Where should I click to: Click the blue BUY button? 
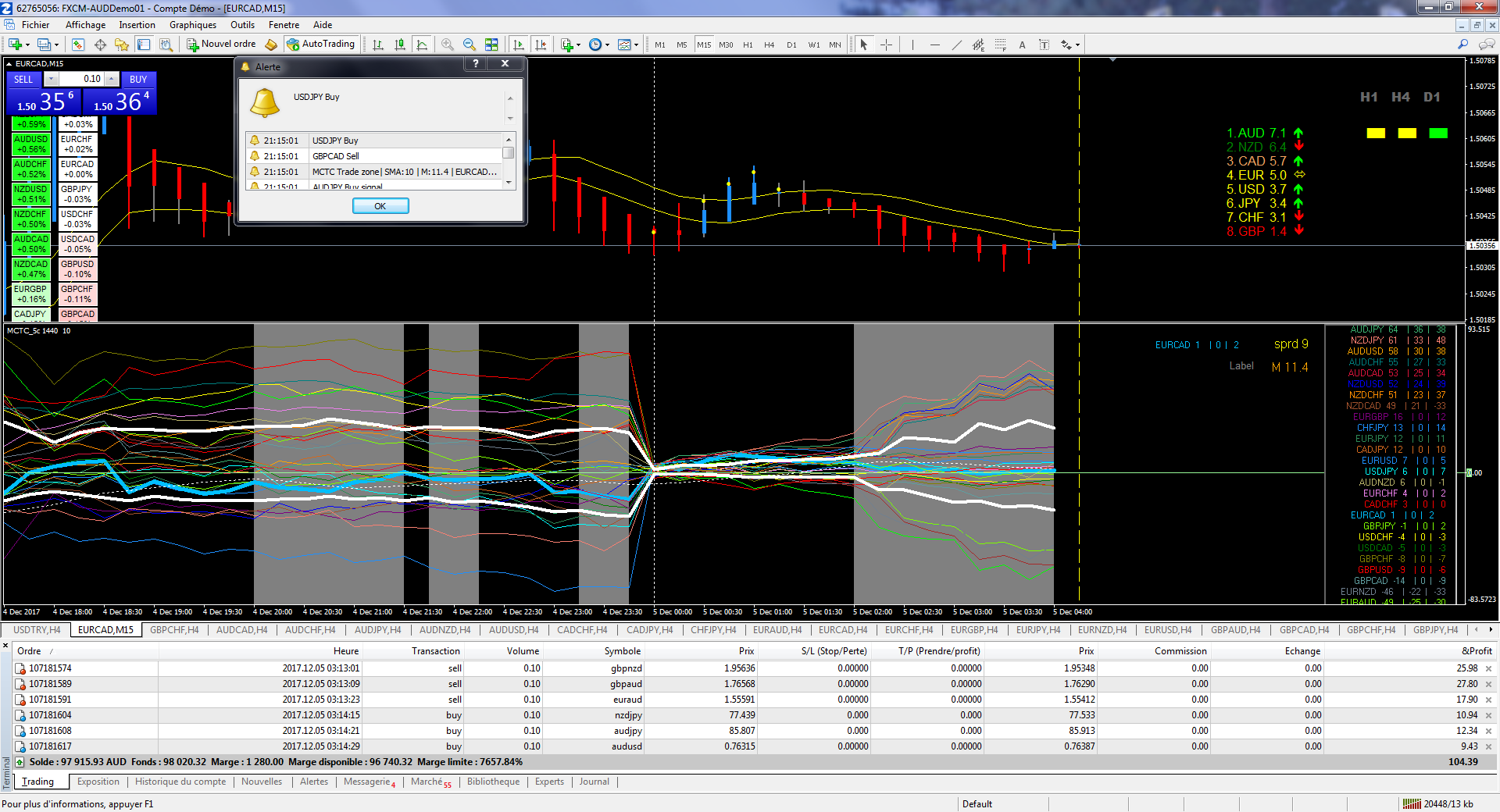click(x=138, y=79)
